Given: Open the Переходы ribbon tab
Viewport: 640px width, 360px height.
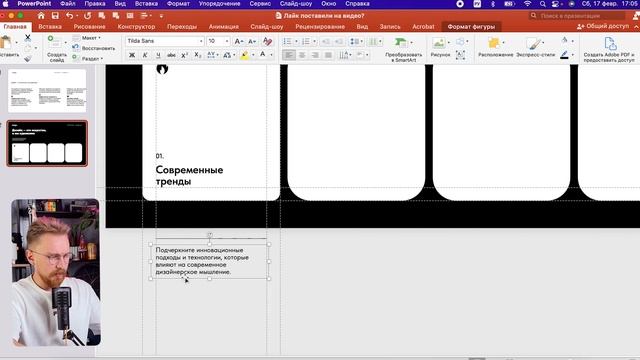Looking at the screenshot, I should pos(182,27).
